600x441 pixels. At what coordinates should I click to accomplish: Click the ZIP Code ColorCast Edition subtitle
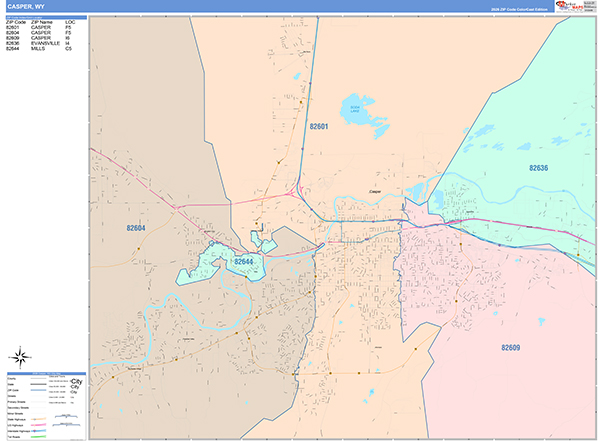pyautogui.click(x=518, y=8)
